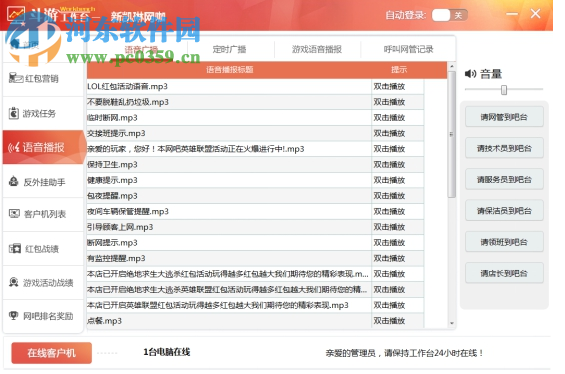Click the 在线客户机 button
Screen dimensions: 565x374
[52, 353]
